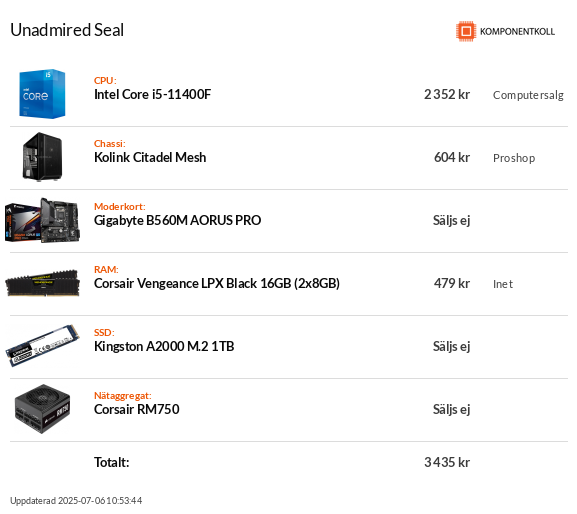Open the Corsair RM750 product name
This screenshot has width=577, height=514.
click(137, 409)
